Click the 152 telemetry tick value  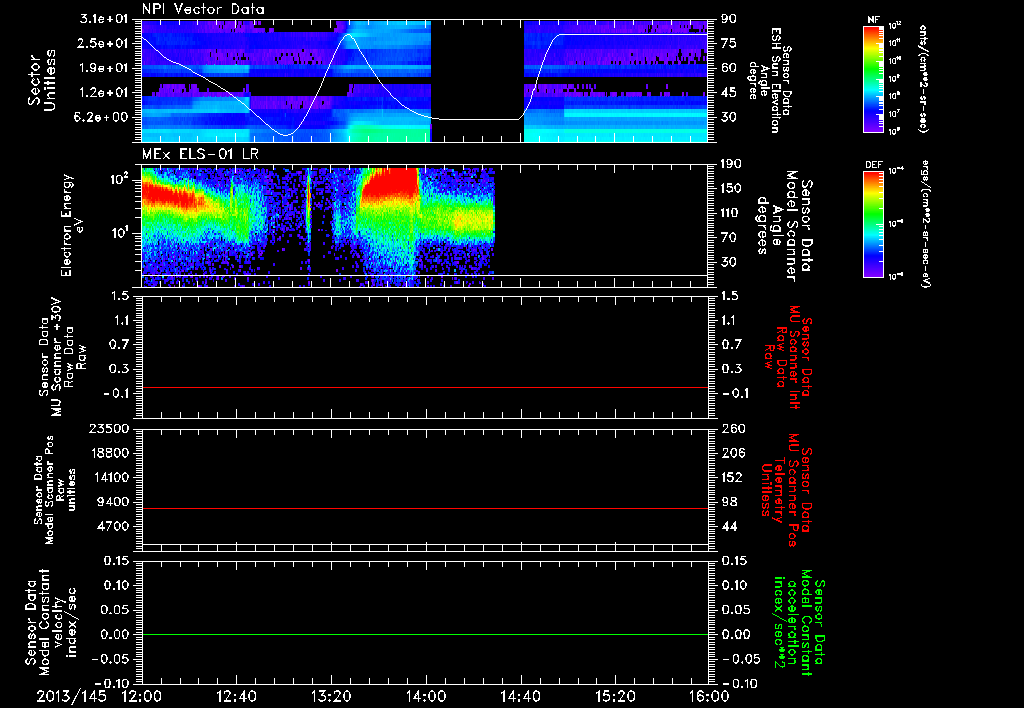pos(732,477)
